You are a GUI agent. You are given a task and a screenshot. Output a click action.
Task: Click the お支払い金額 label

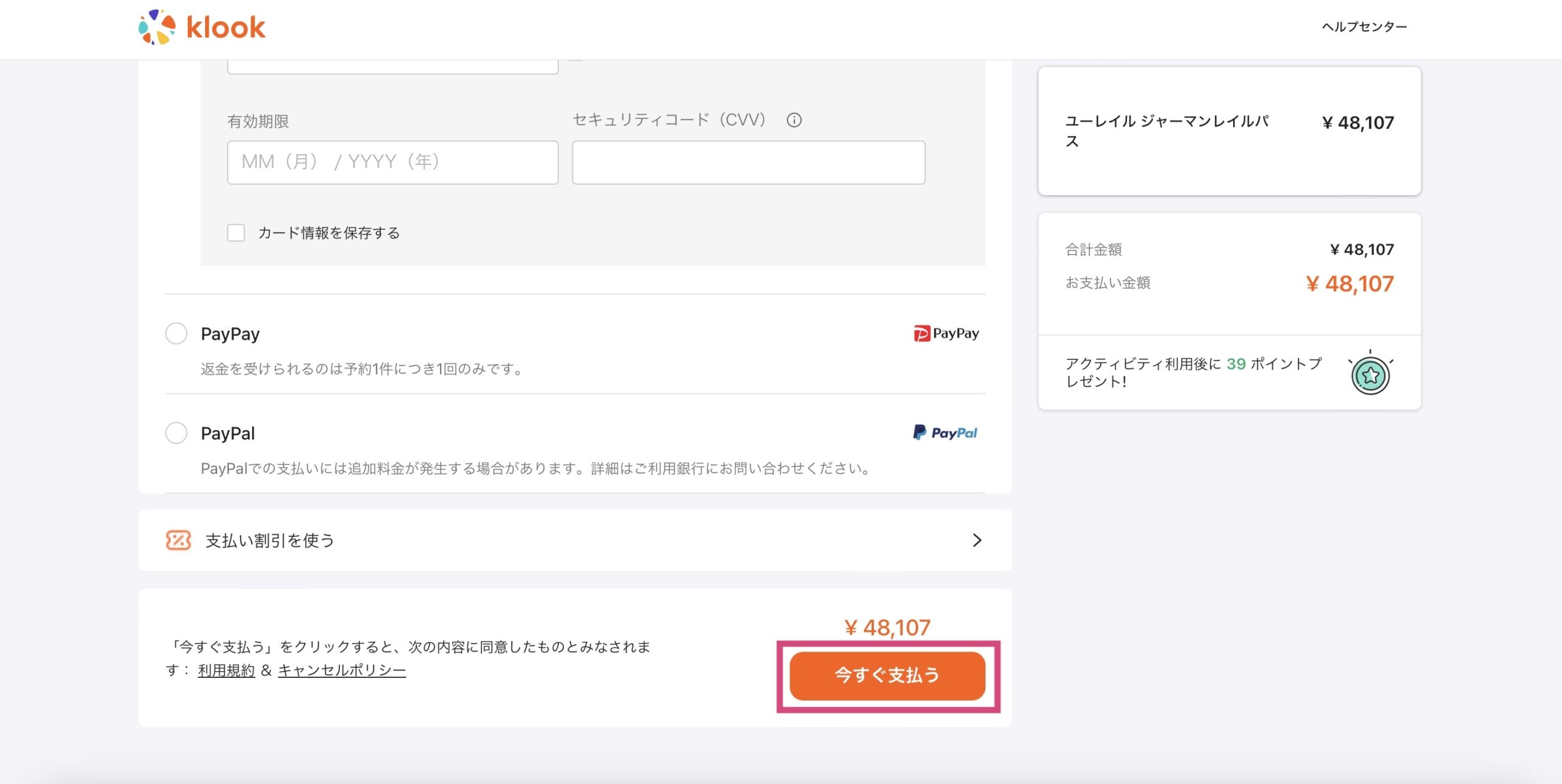1107,282
